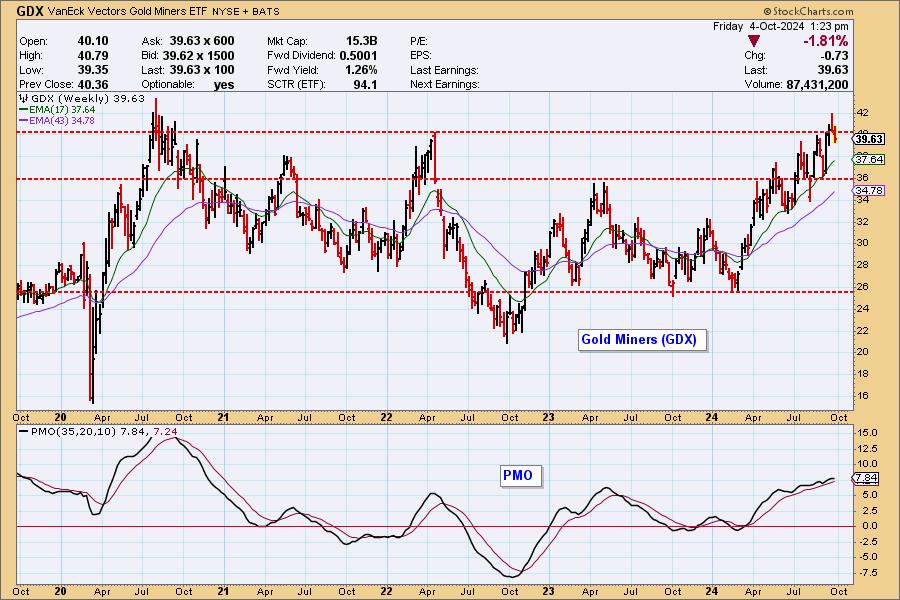Viewport: 900px width, 600px height.
Task: Click the 'GDX (Weekly) 39.63' legend text
Action: [88, 98]
